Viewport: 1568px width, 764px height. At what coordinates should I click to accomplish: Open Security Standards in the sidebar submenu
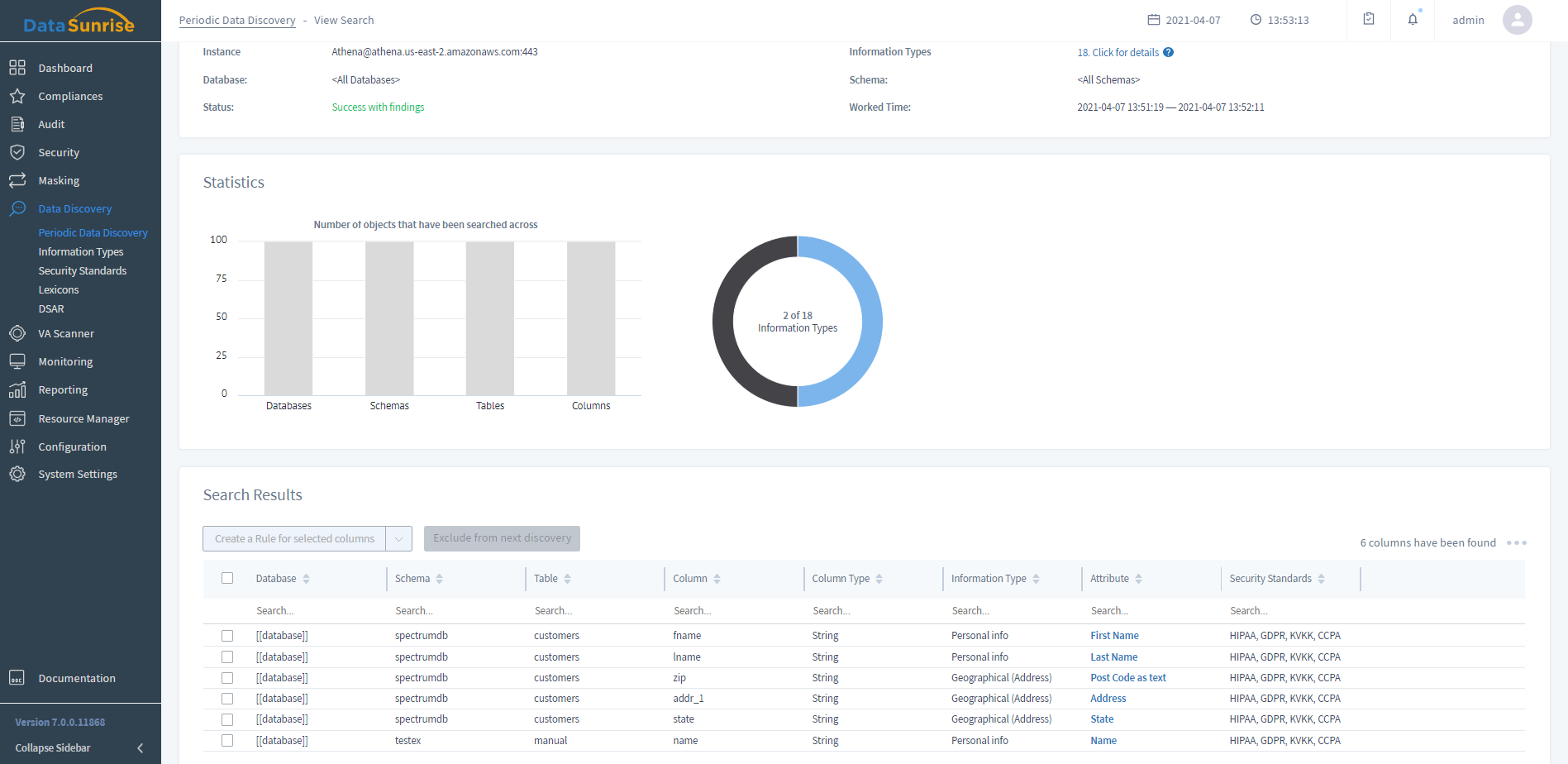click(83, 271)
